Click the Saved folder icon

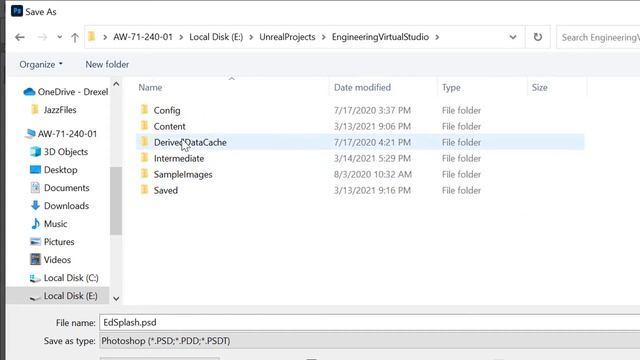[x=144, y=189]
